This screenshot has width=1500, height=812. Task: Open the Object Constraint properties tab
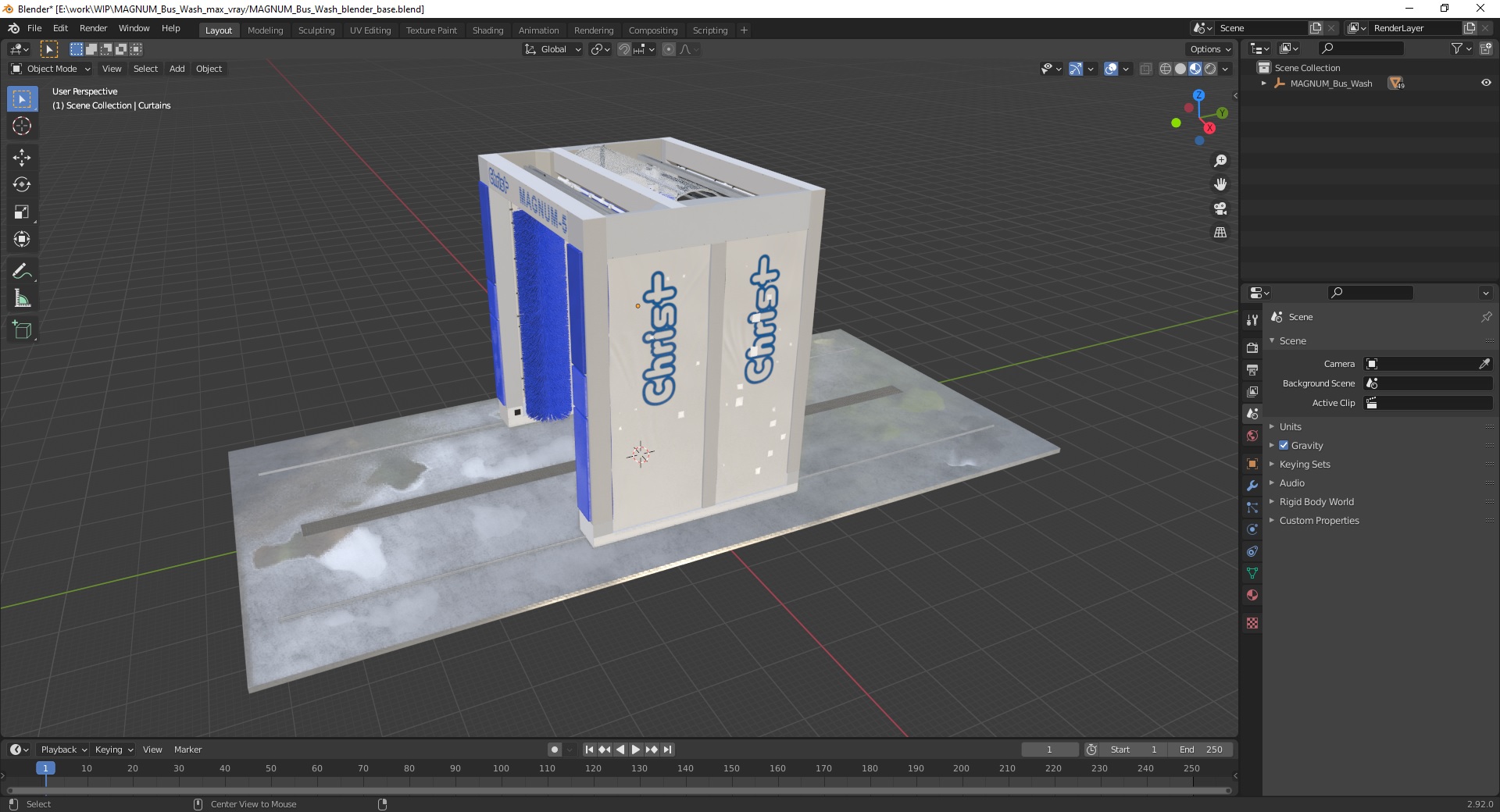(1252, 551)
